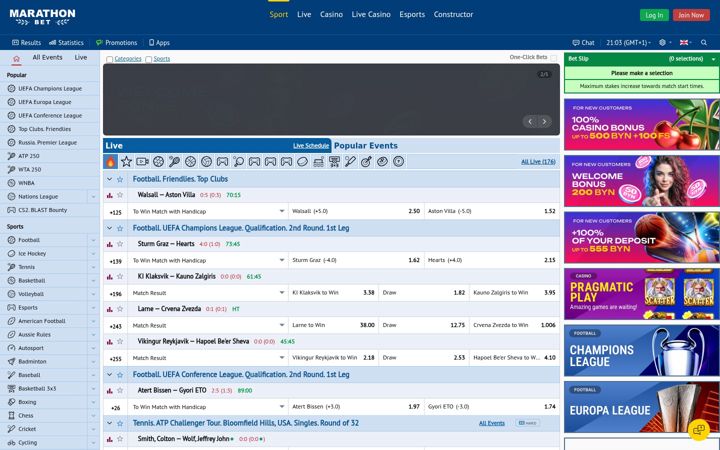Open the Casino tab
The width and height of the screenshot is (720, 450).
click(332, 15)
